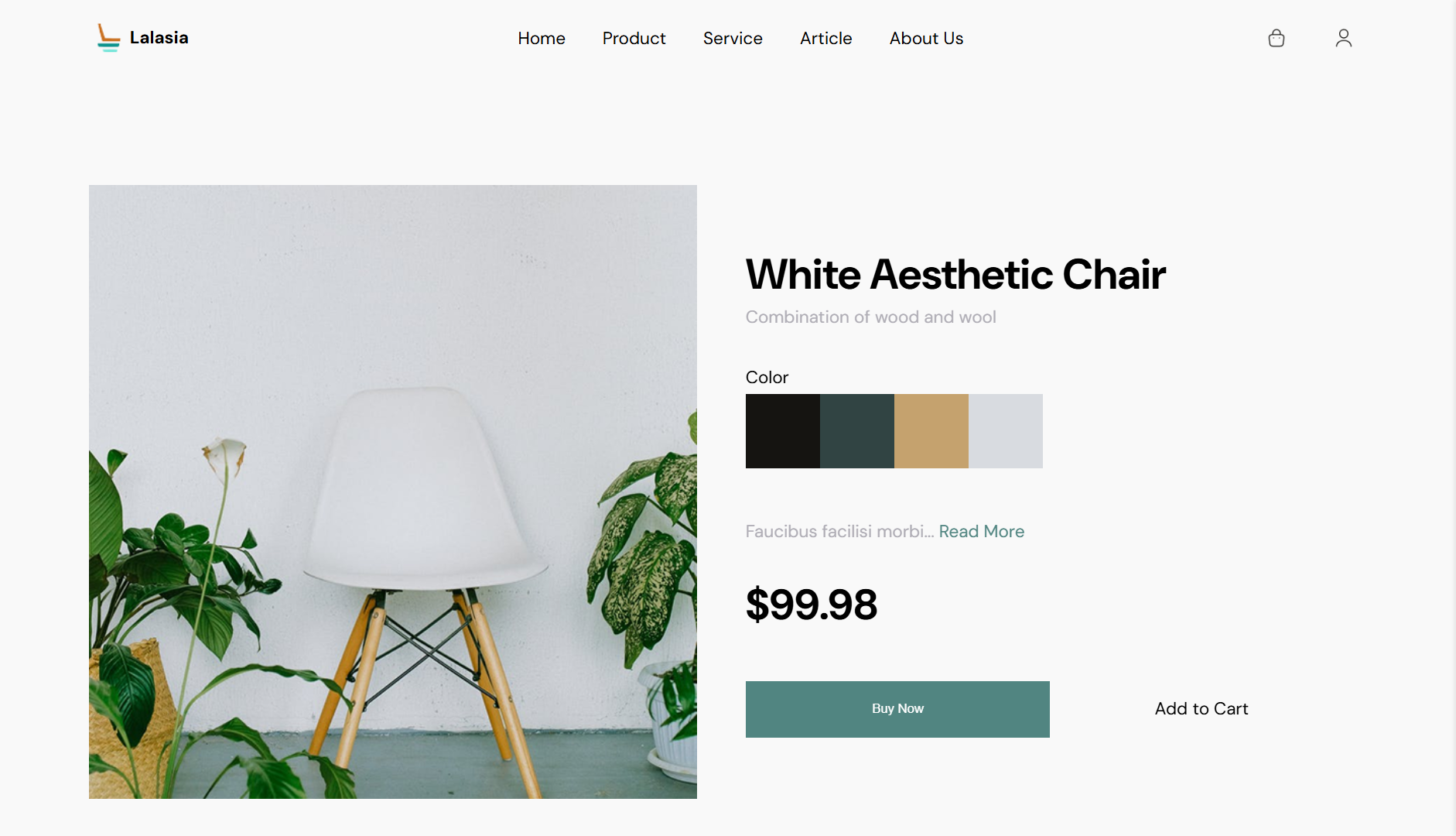This screenshot has width=1456, height=836.
Task: Open the Product menu item
Action: click(x=634, y=39)
